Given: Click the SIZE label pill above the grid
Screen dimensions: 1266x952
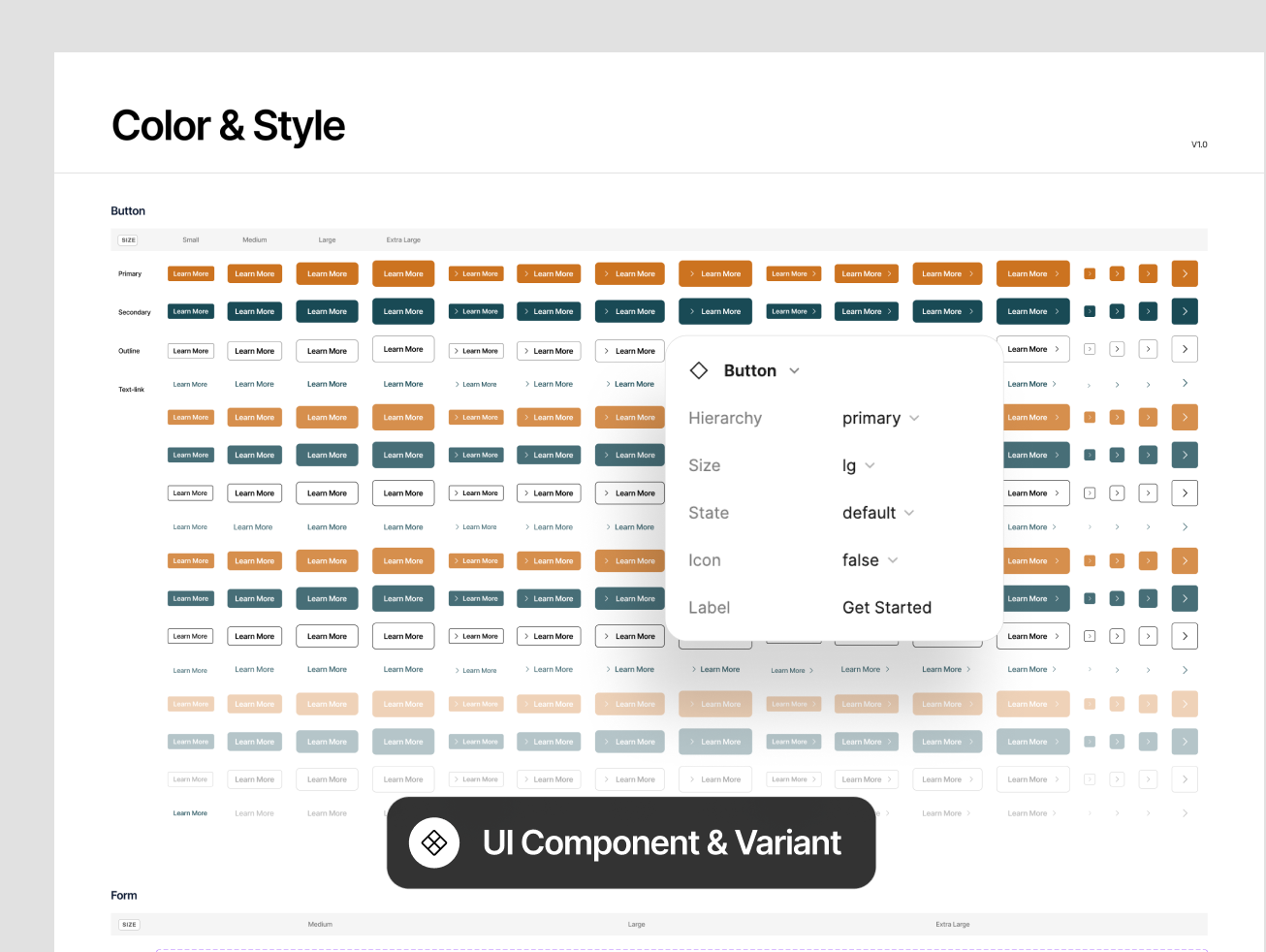Looking at the screenshot, I should coord(128,239).
